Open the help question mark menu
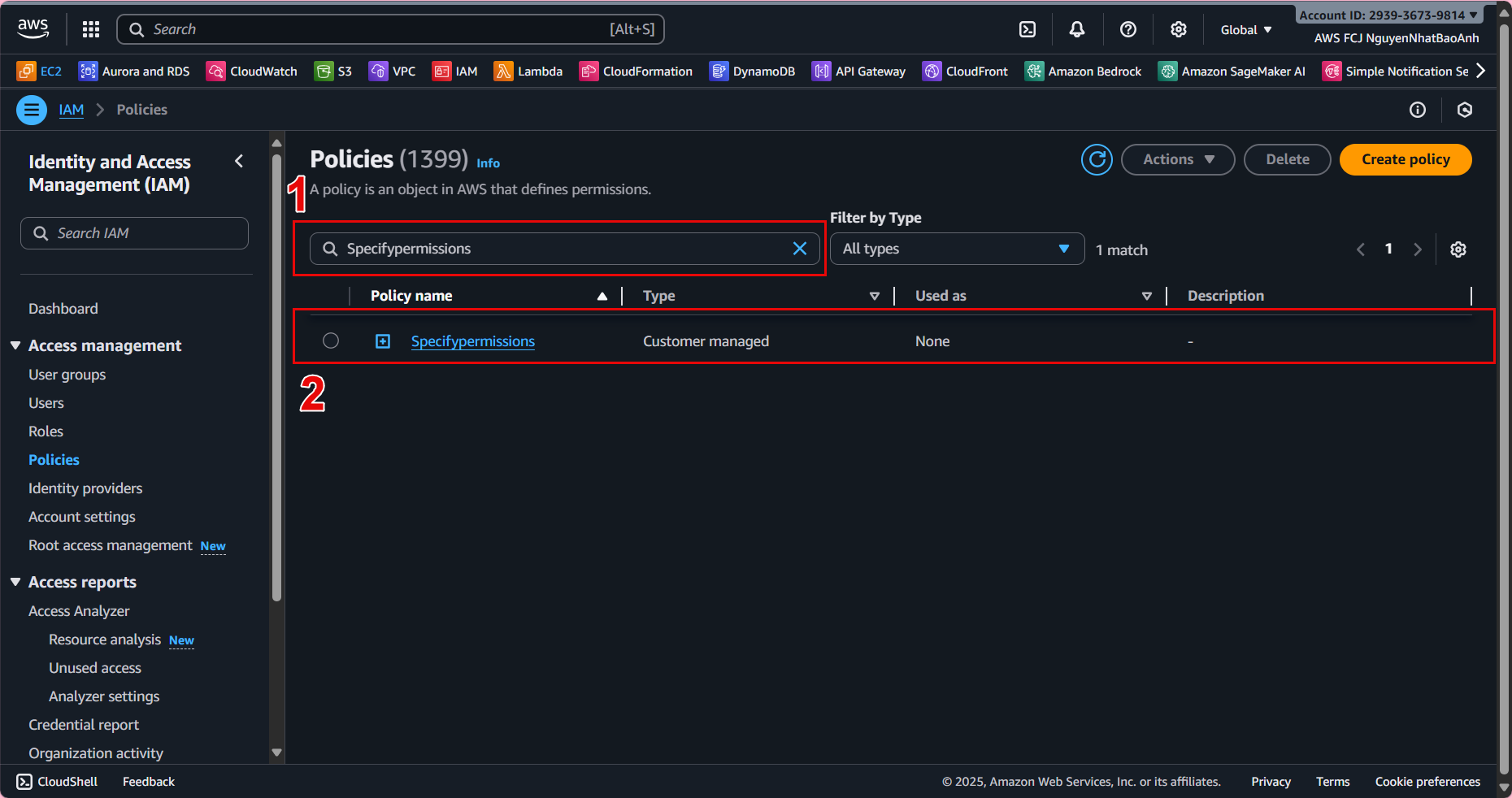 pos(1127,29)
